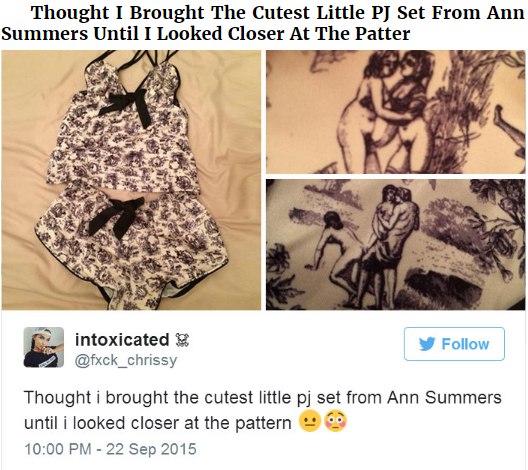Click the word 'Patter' ending the headline
528x470 pixels.
[x=383, y=34]
